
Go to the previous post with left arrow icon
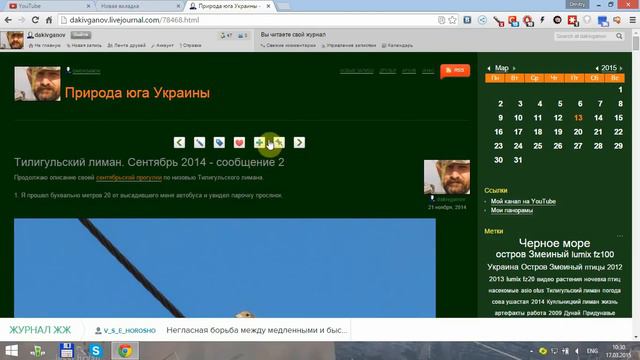point(179,142)
